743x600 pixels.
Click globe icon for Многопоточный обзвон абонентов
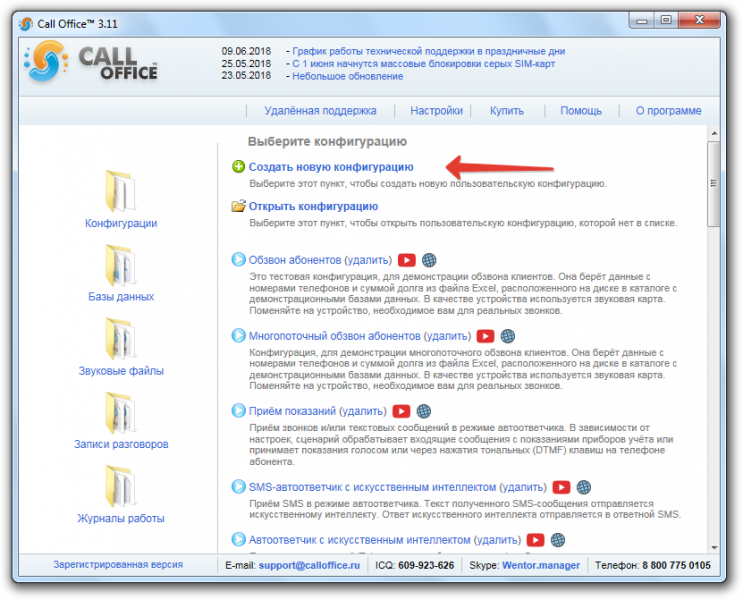[x=507, y=336]
